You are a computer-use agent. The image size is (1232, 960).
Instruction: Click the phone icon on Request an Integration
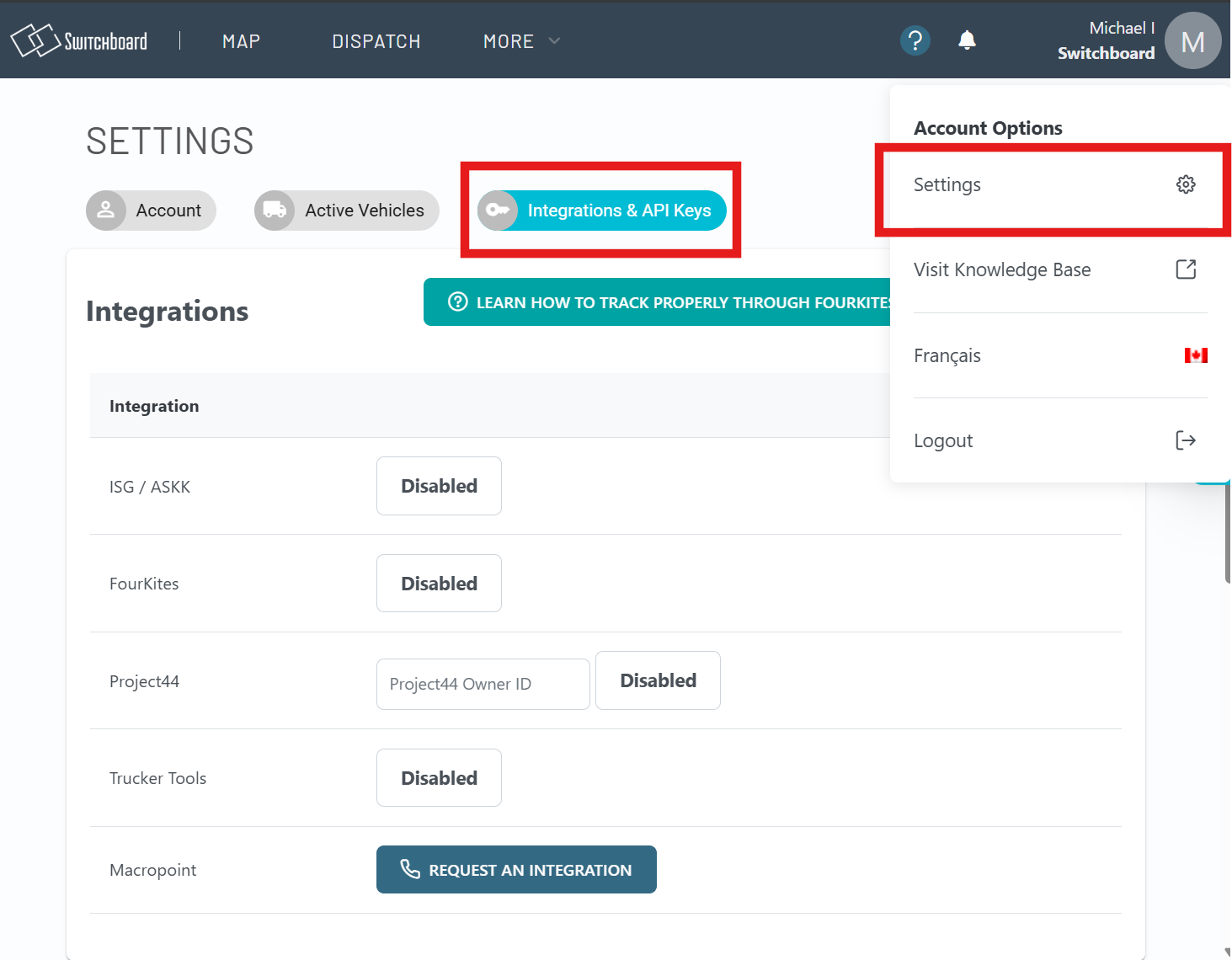coord(410,869)
